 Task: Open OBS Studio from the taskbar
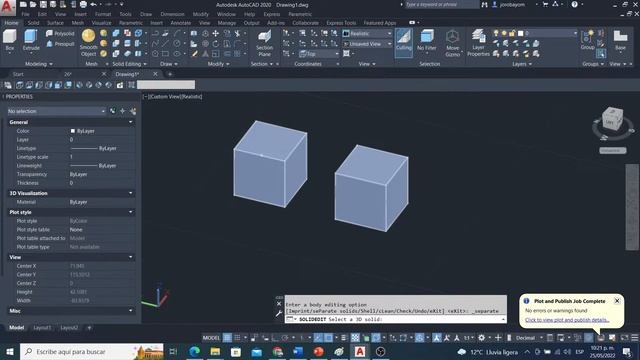[x=380, y=351]
